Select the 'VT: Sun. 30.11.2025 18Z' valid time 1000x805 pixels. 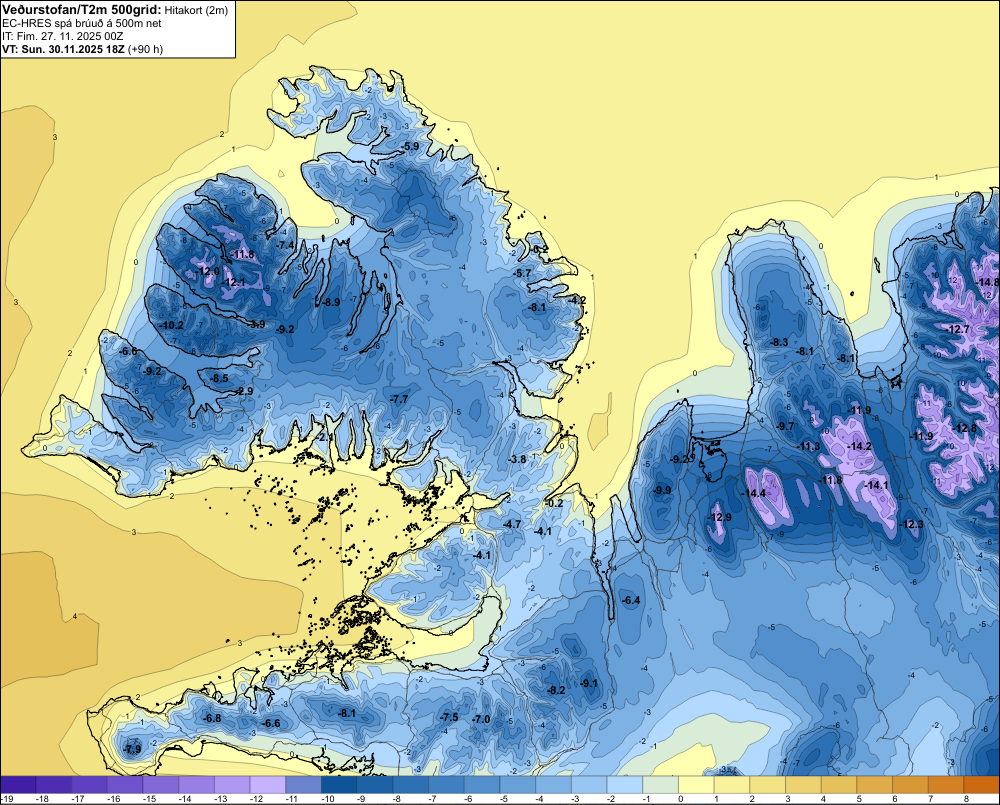64,49
